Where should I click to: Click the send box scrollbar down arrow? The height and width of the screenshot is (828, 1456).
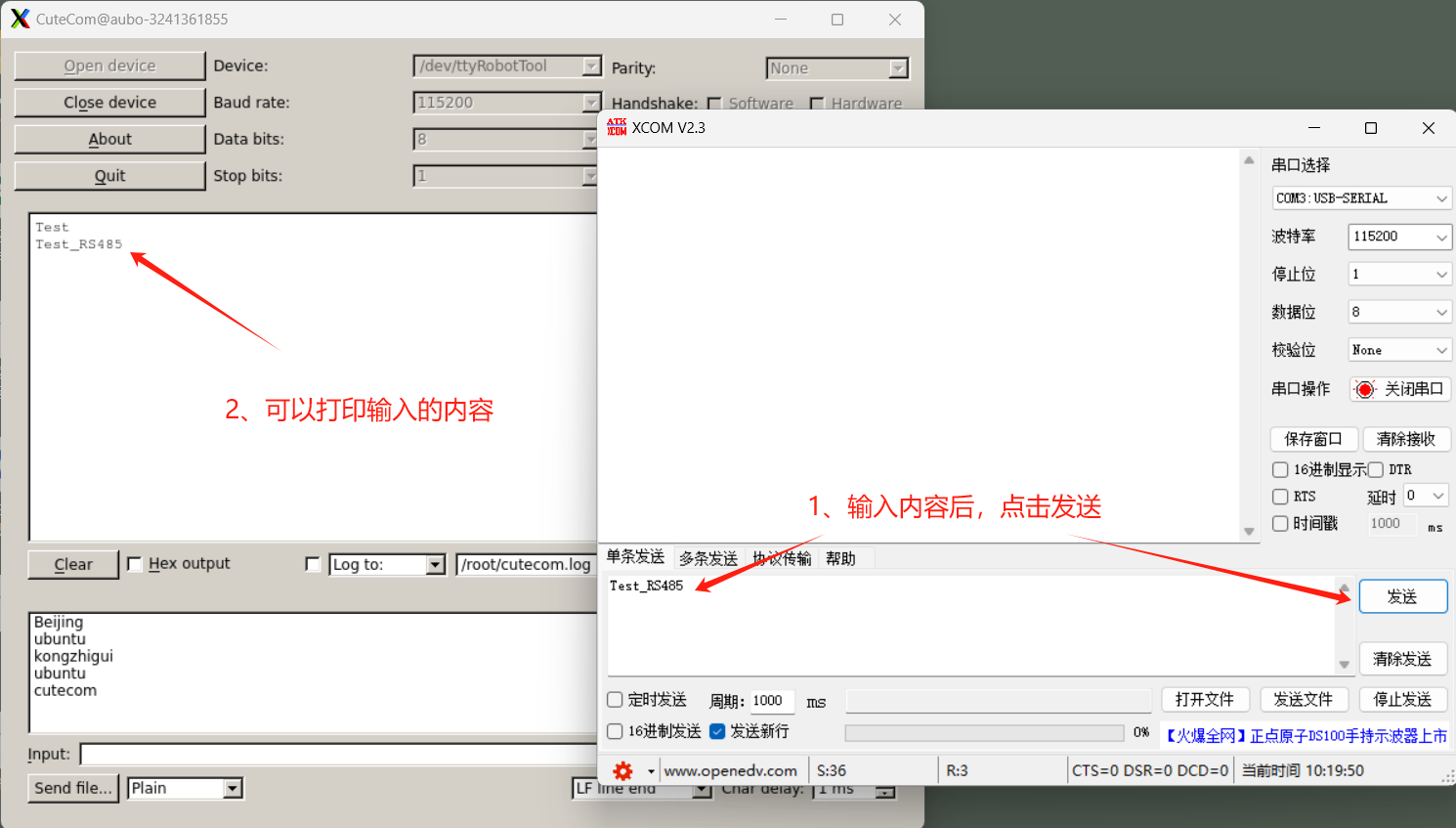1345,665
